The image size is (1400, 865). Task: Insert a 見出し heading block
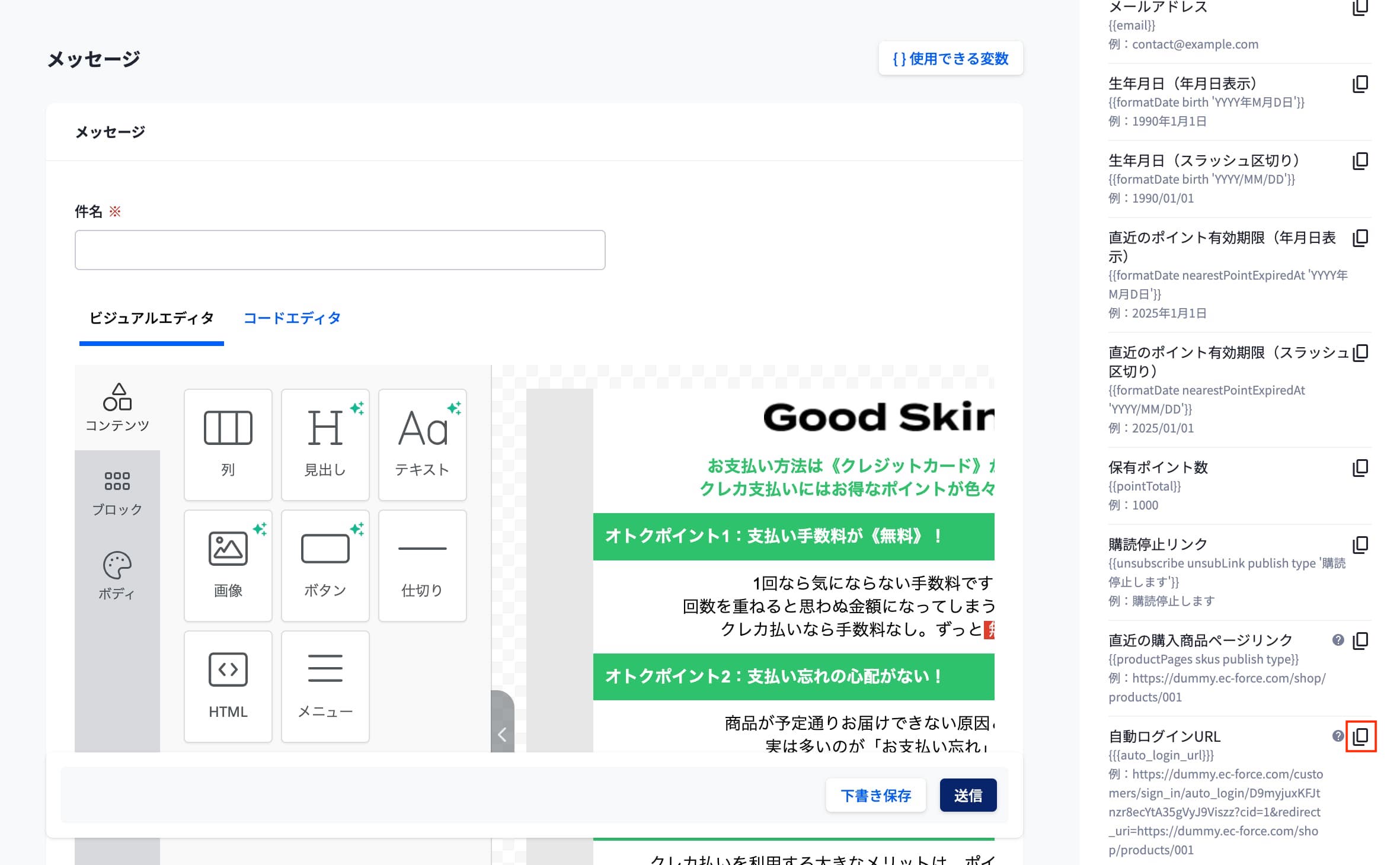coord(325,444)
